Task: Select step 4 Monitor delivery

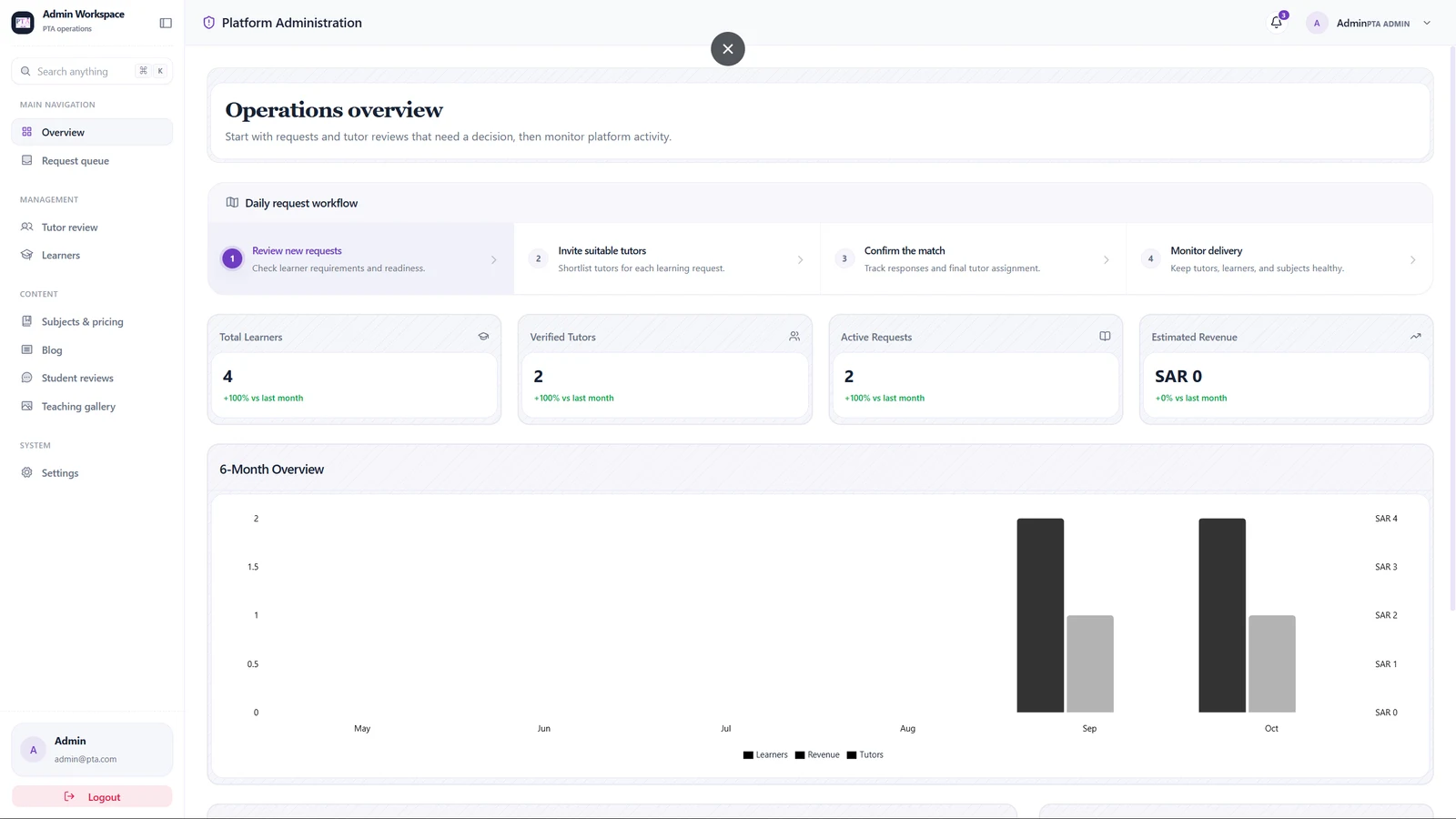Action: coord(1279,259)
